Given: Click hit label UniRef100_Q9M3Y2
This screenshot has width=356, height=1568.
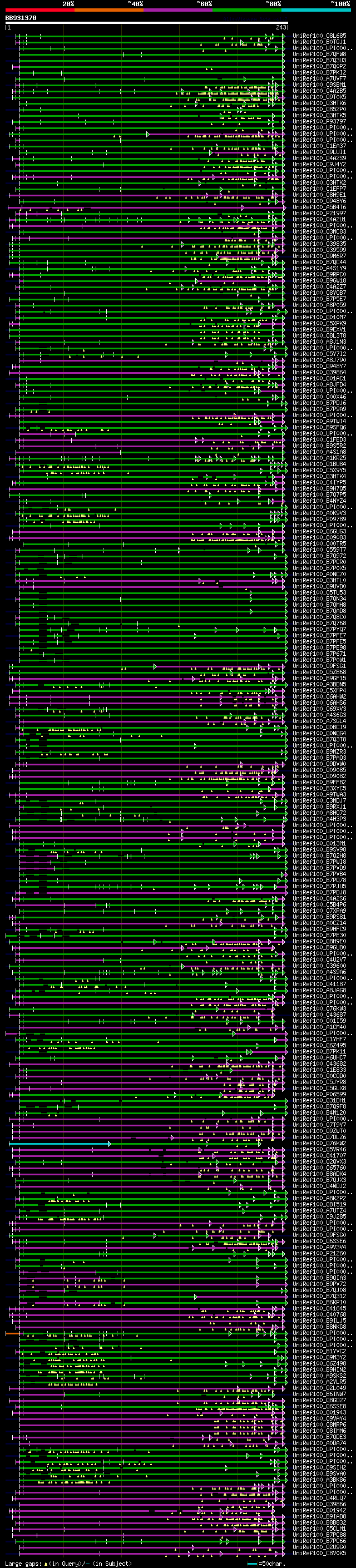Looking at the screenshot, I should coord(319,1357).
